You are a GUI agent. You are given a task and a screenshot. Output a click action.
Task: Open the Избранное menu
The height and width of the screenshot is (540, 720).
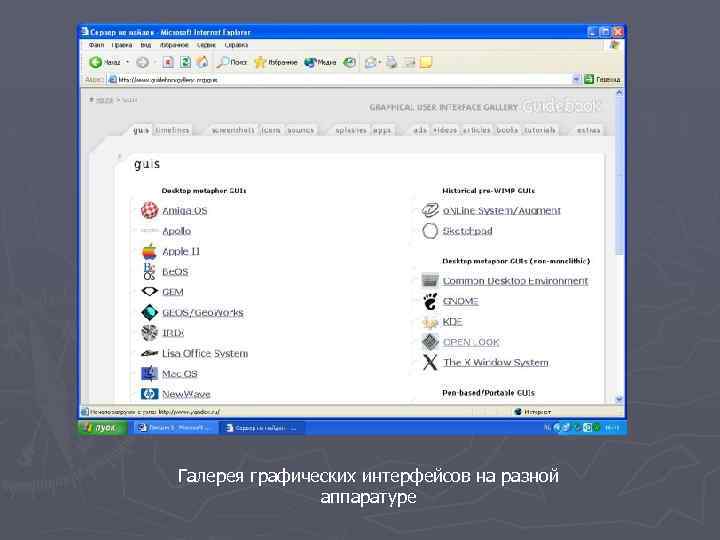[174, 45]
